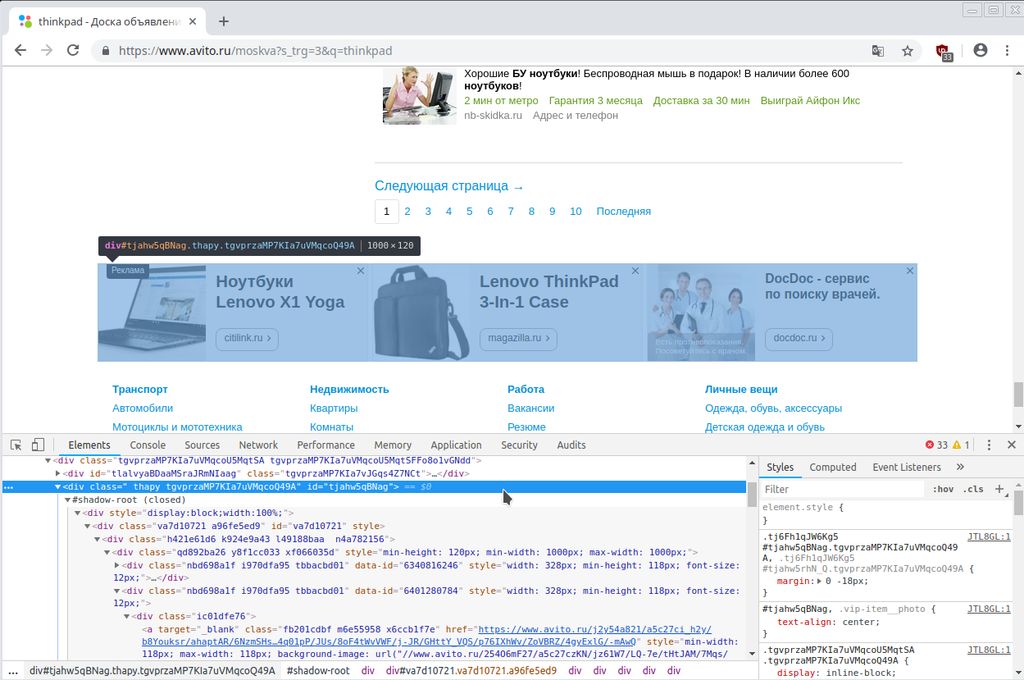
Task: Select the Computed styles tab
Action: tap(833, 467)
